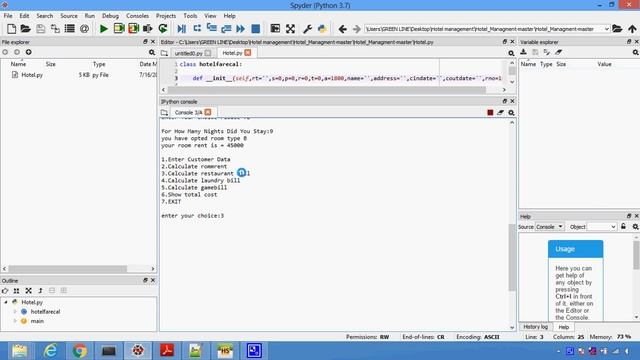
Task: Run the file with green play button
Action: (x=104, y=29)
